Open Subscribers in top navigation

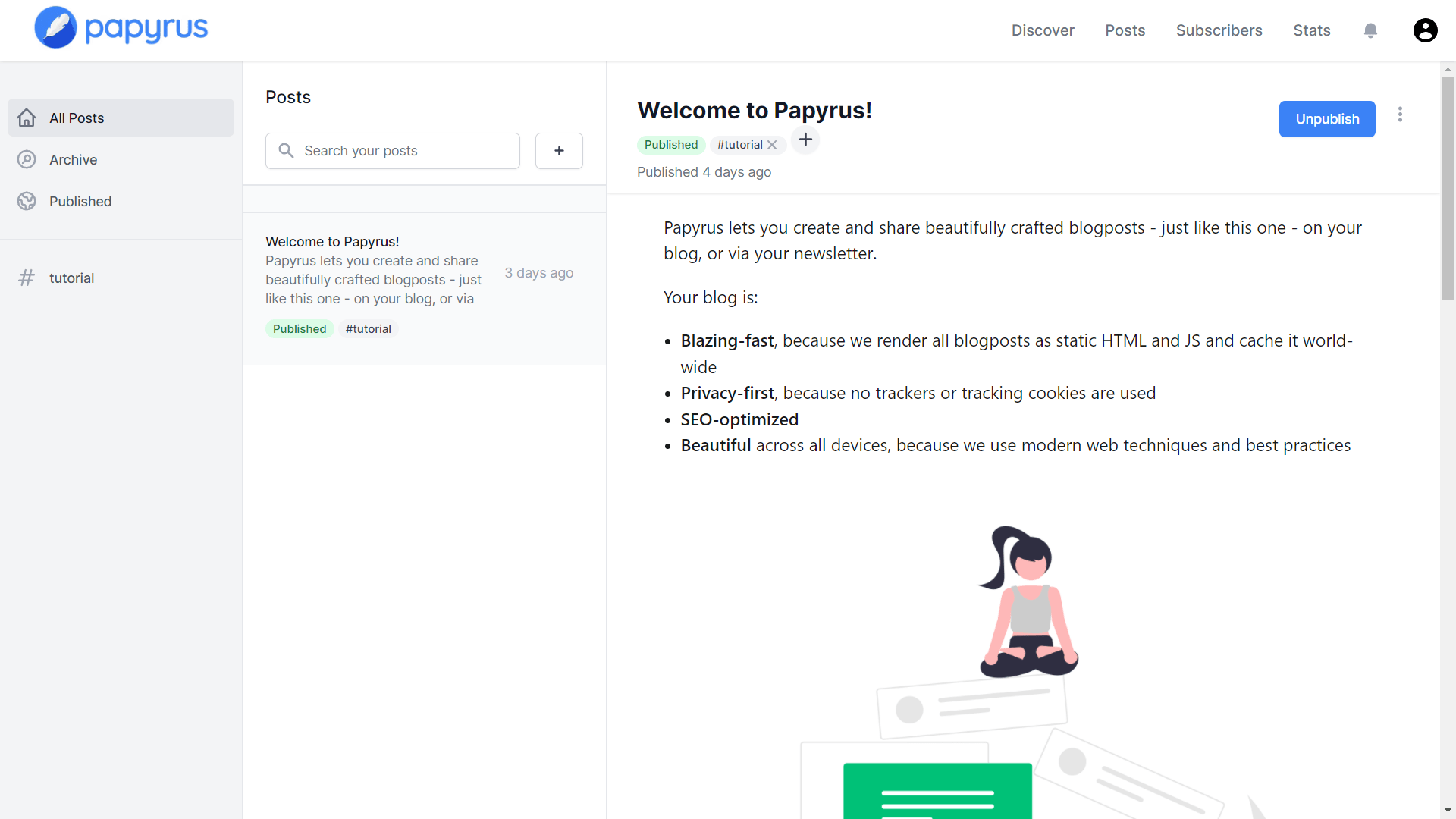point(1219,30)
